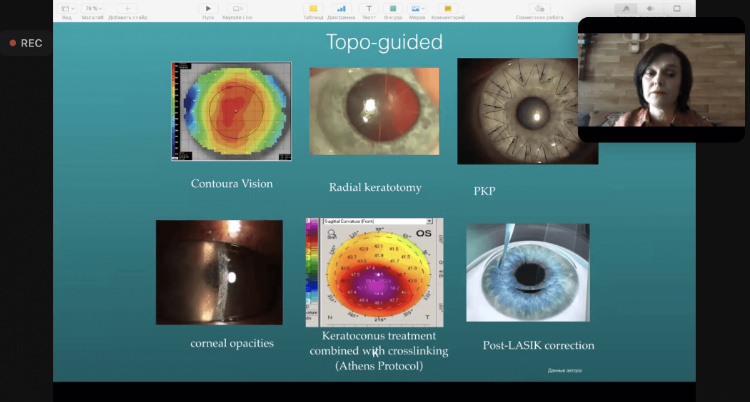The width and height of the screenshot is (750, 402).
Task: Add a chart using Диаграмма icon
Action: coord(341,8)
